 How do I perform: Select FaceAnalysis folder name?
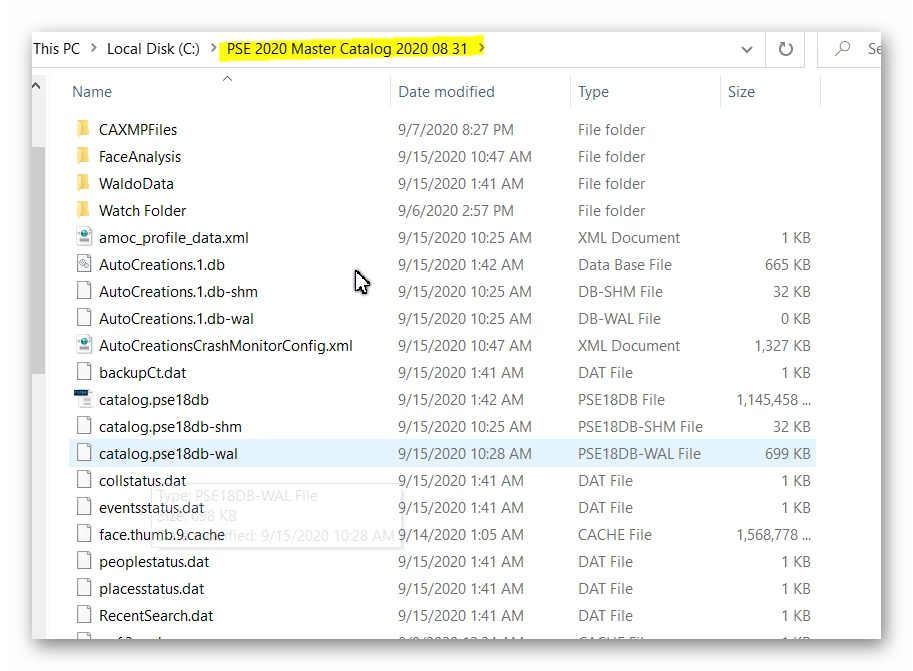140,157
